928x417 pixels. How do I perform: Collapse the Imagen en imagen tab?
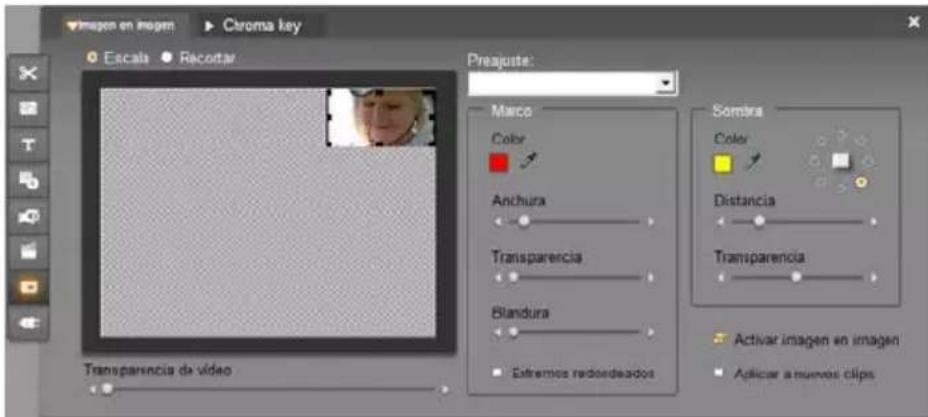click(121, 26)
